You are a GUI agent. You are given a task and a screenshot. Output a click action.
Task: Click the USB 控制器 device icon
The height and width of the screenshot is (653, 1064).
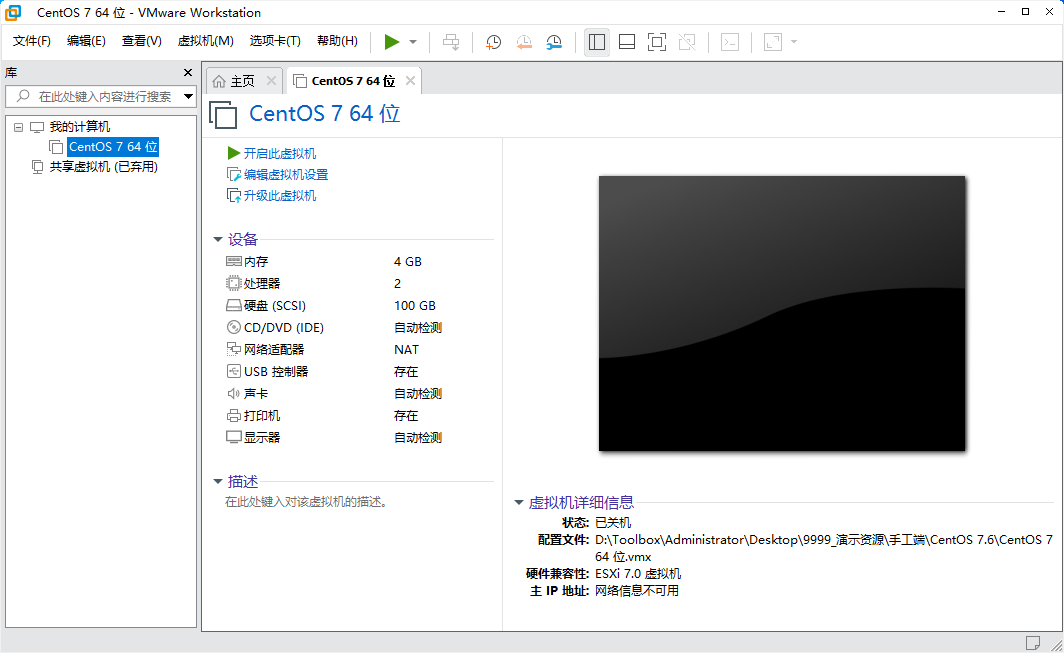pos(232,371)
